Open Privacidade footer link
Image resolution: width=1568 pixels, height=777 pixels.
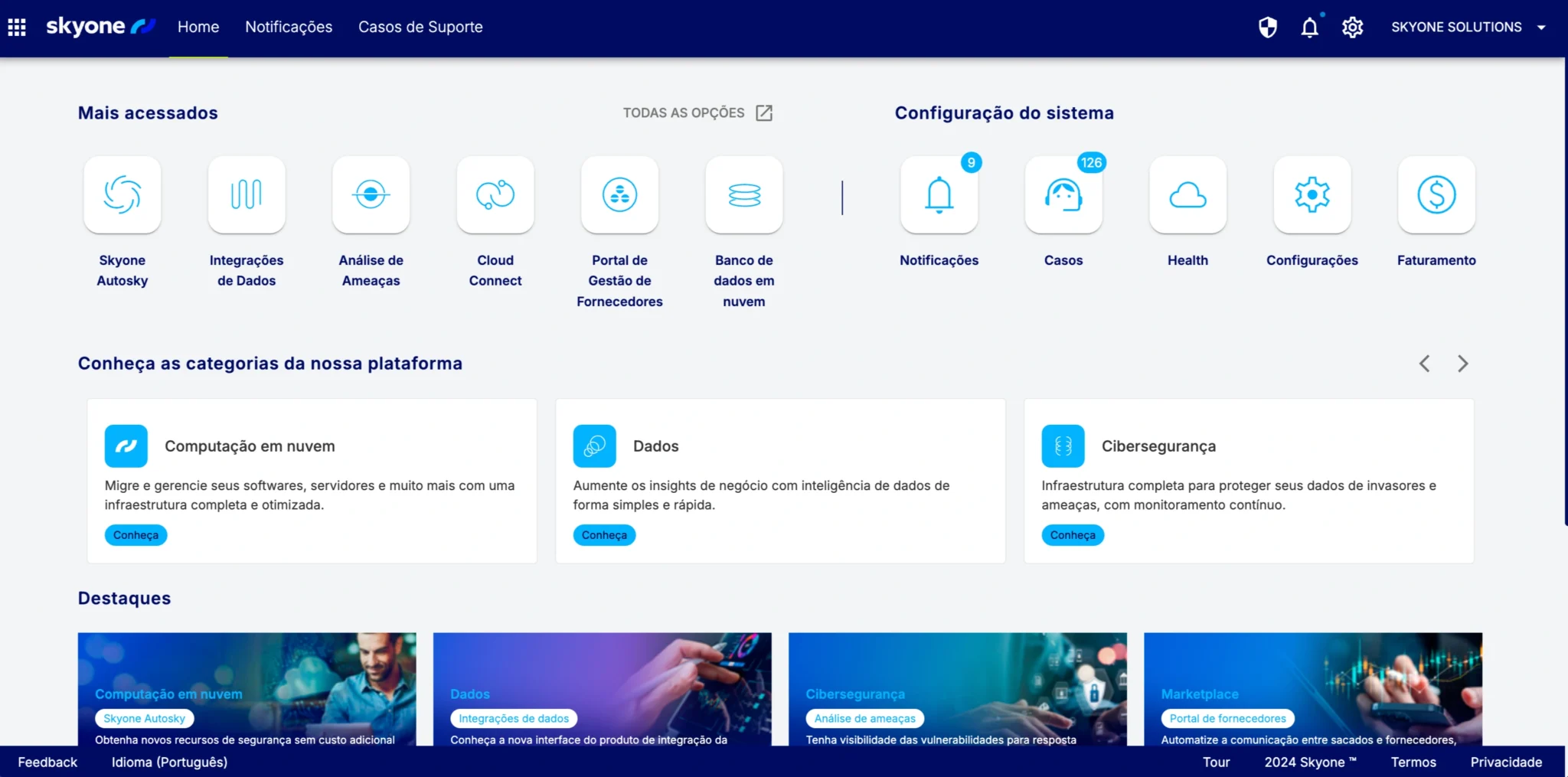[x=1506, y=762]
